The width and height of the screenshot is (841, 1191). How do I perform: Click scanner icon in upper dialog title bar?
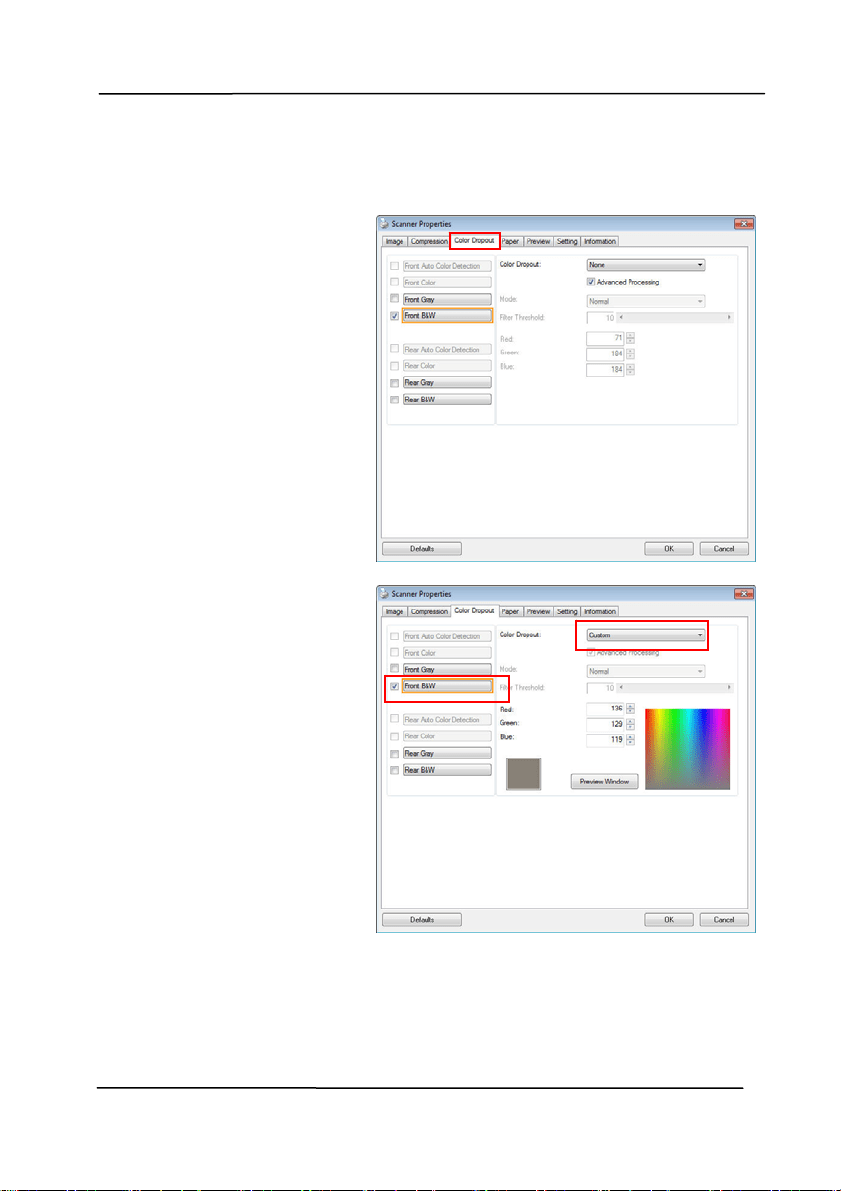click(x=384, y=224)
